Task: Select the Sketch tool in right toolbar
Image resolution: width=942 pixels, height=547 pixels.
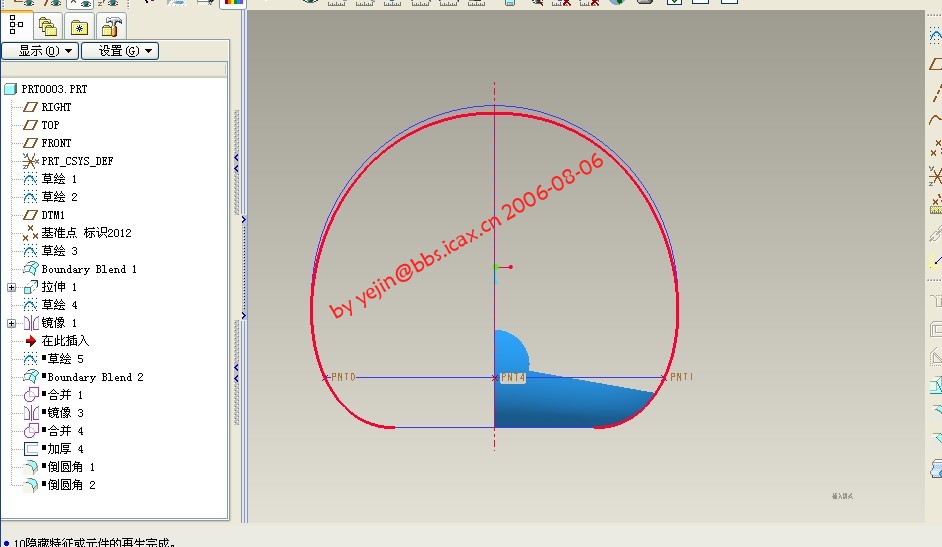Action: (x=935, y=36)
